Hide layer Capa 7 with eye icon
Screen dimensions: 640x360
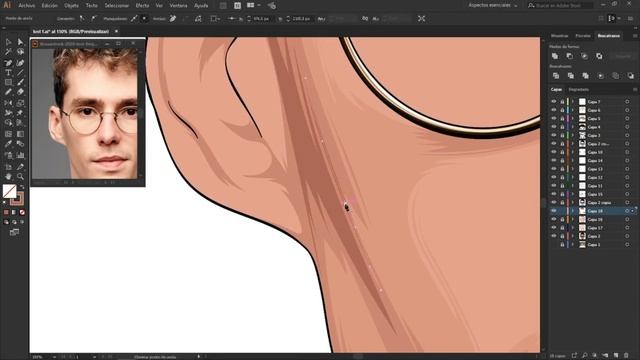[554, 102]
